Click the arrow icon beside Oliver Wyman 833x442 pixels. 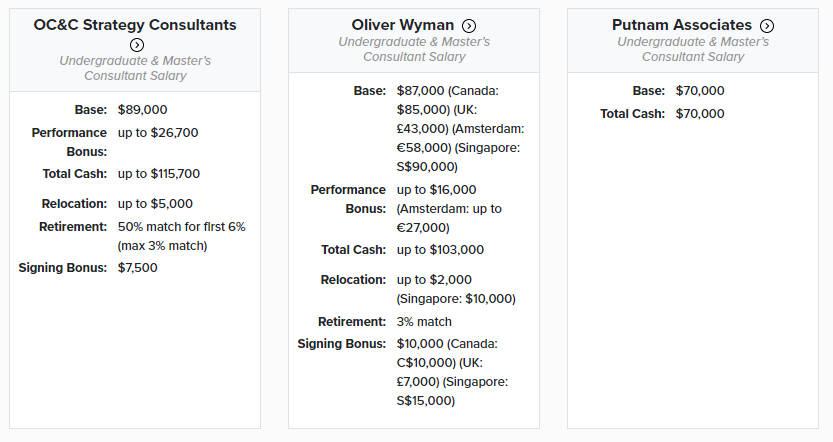469,26
